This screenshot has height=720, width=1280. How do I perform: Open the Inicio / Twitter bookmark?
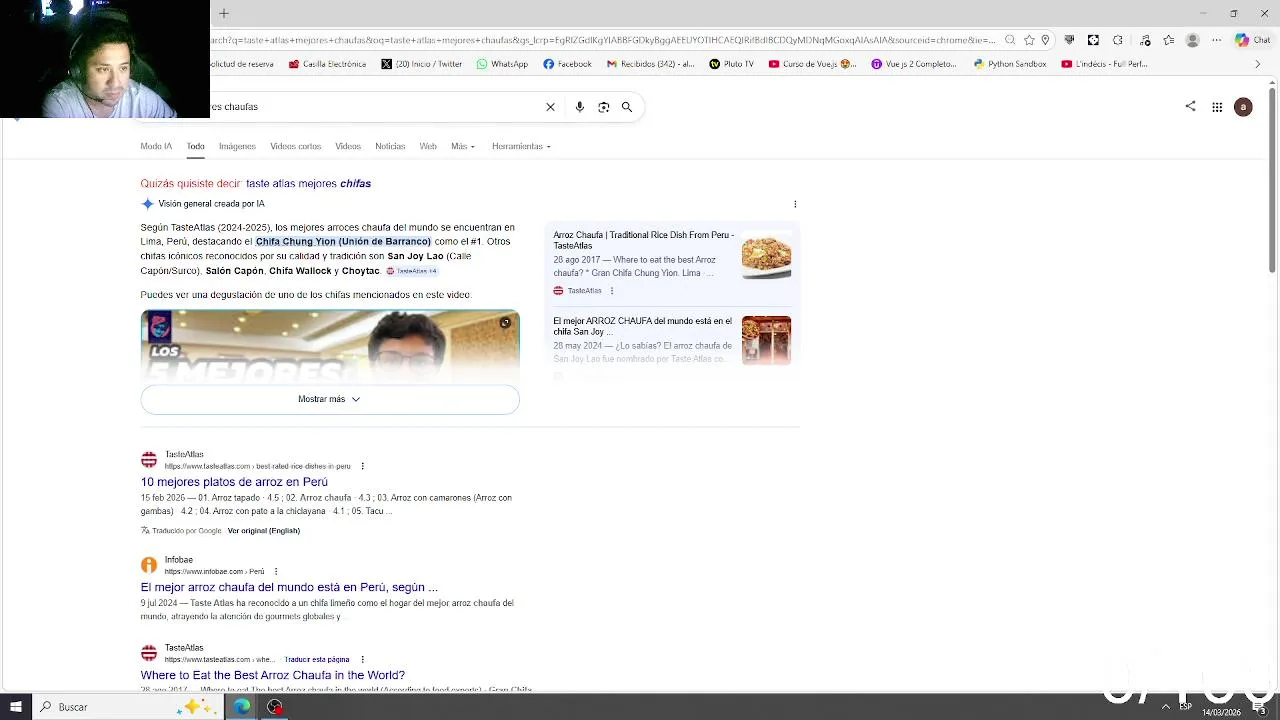point(422,64)
